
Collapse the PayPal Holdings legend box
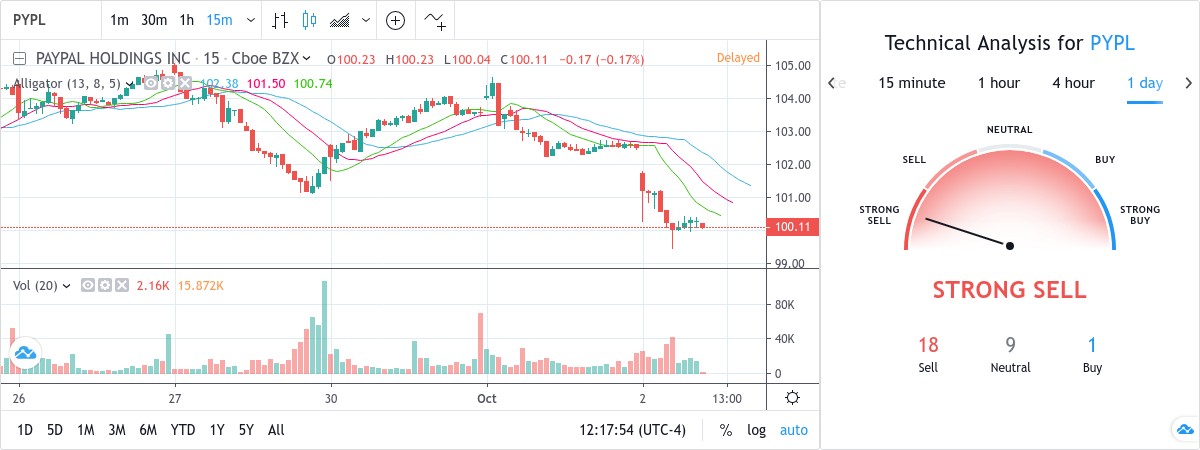pyautogui.click(x=17, y=58)
